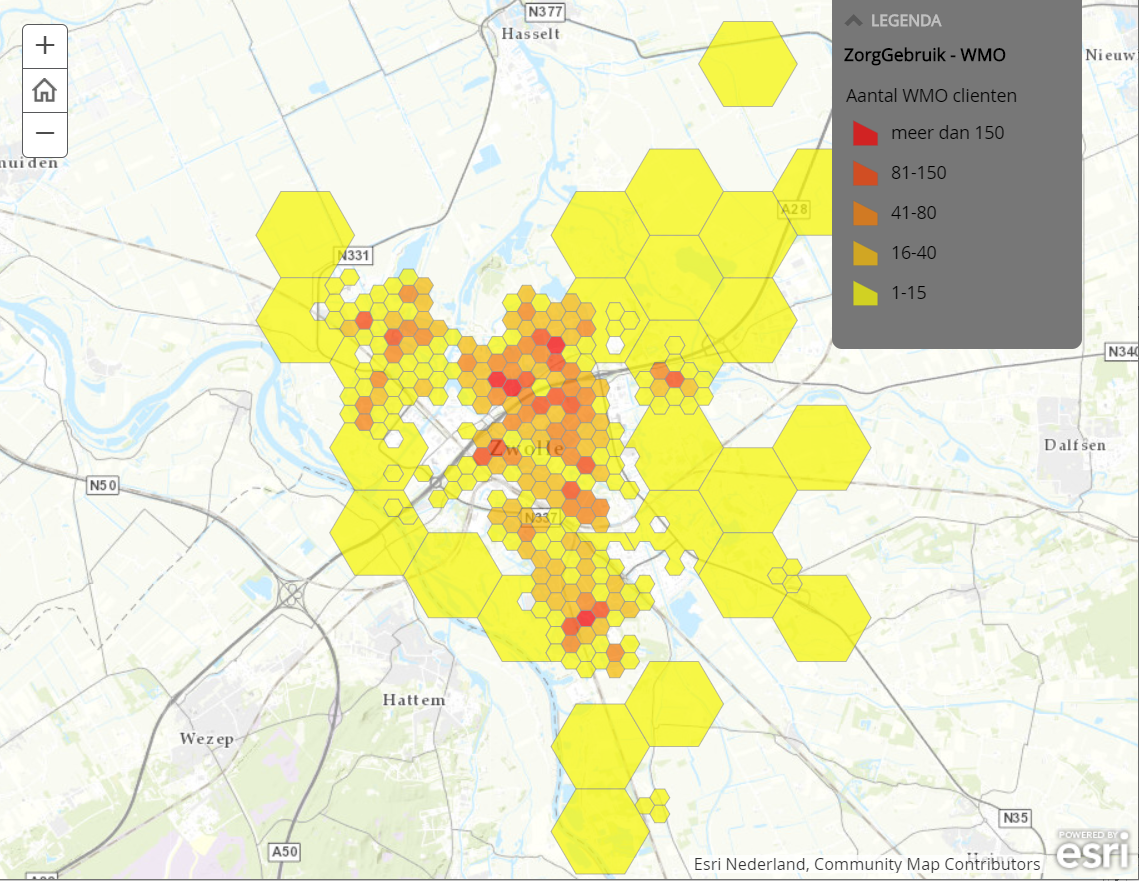Collapse the Legenda panel chevron
1139x881 pixels.
click(853, 20)
